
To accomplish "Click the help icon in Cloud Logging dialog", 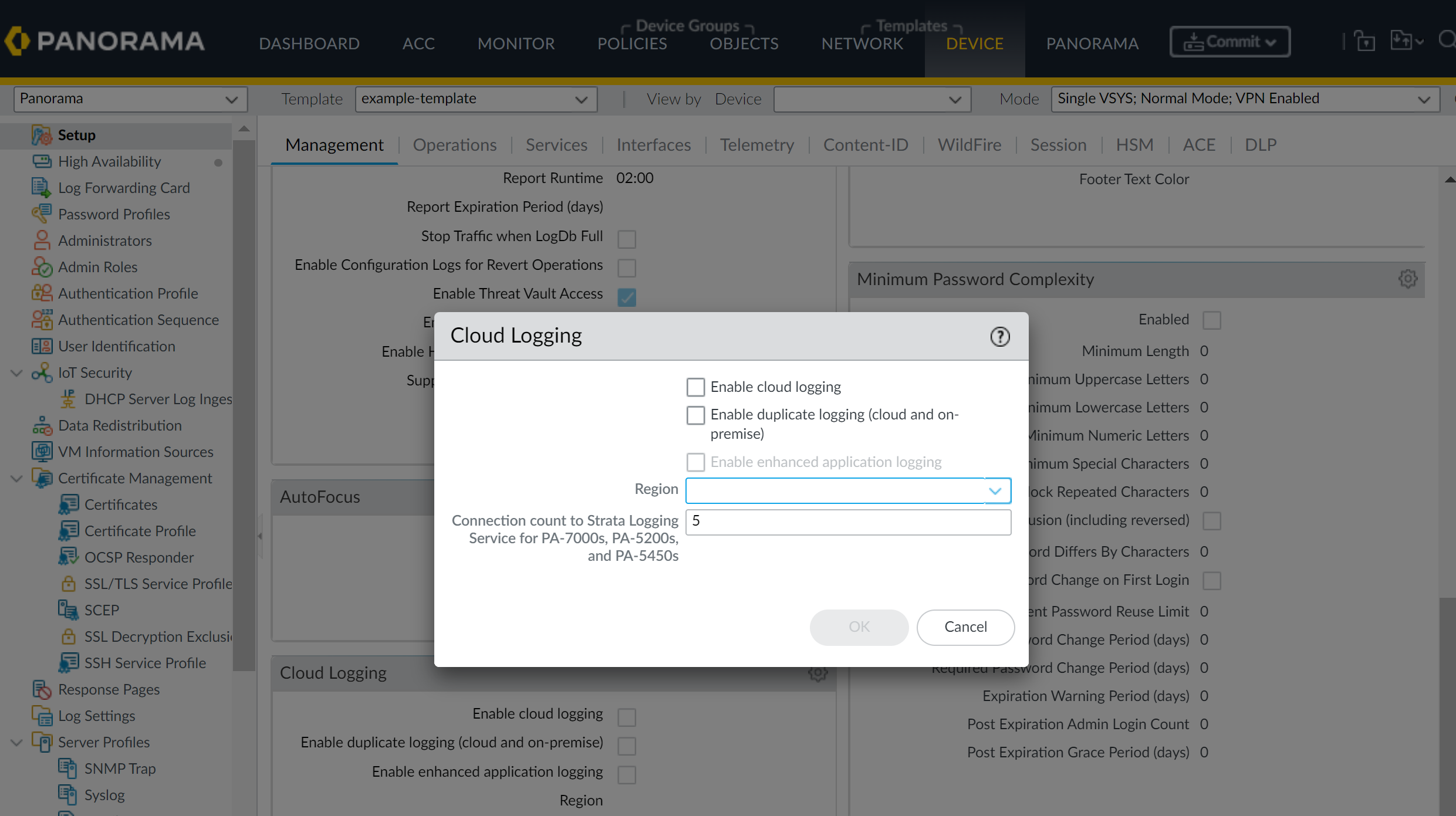I will point(999,337).
